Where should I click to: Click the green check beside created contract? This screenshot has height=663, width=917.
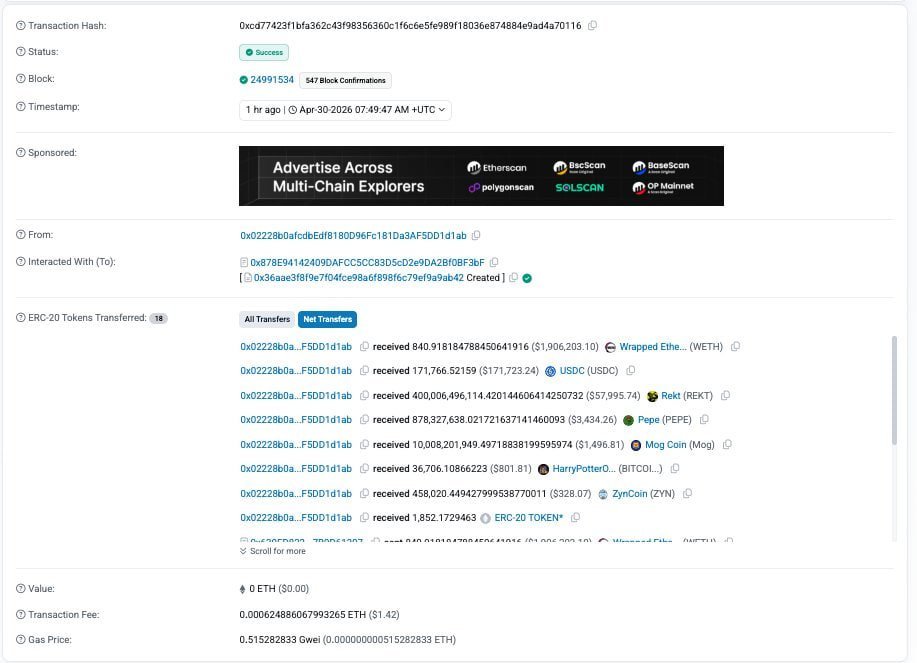click(x=528, y=278)
